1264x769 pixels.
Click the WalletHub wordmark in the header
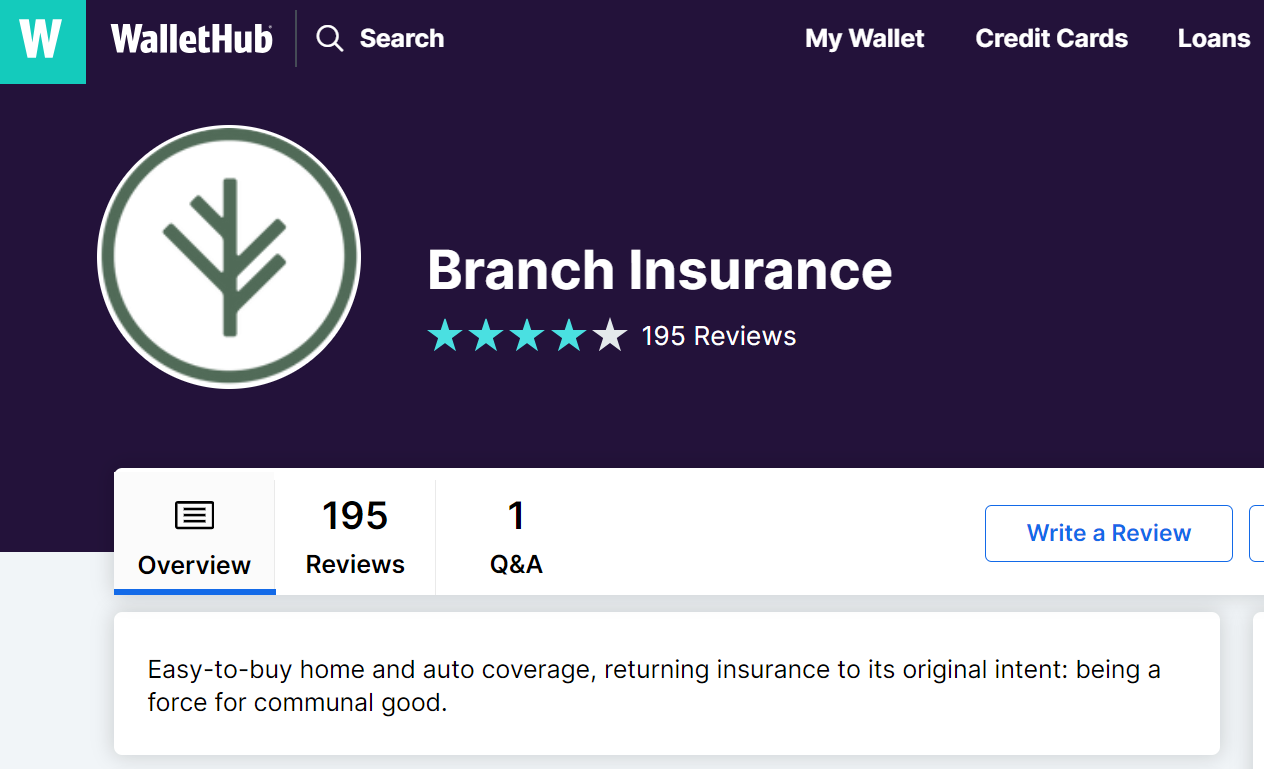(191, 38)
